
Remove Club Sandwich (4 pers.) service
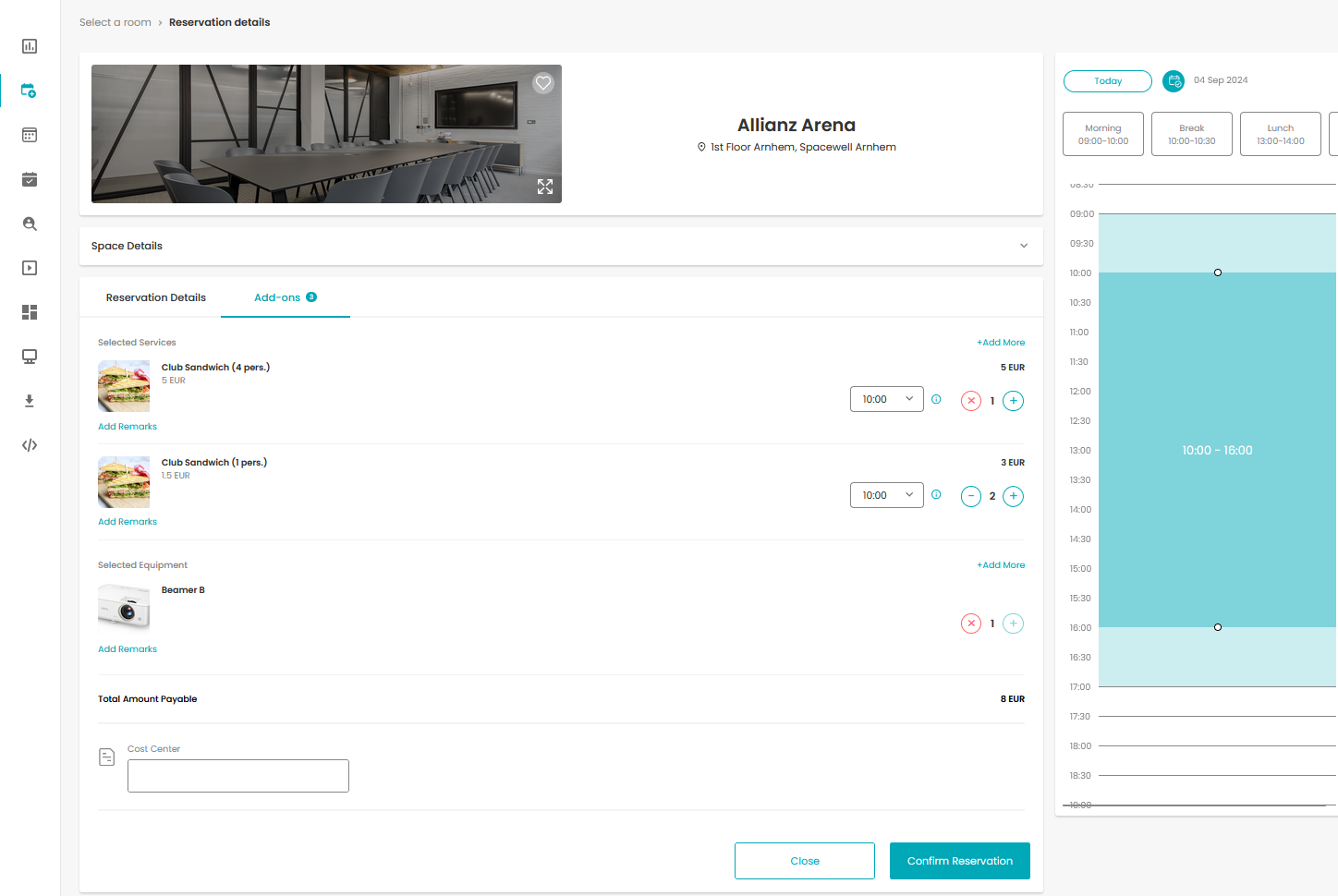pos(971,401)
